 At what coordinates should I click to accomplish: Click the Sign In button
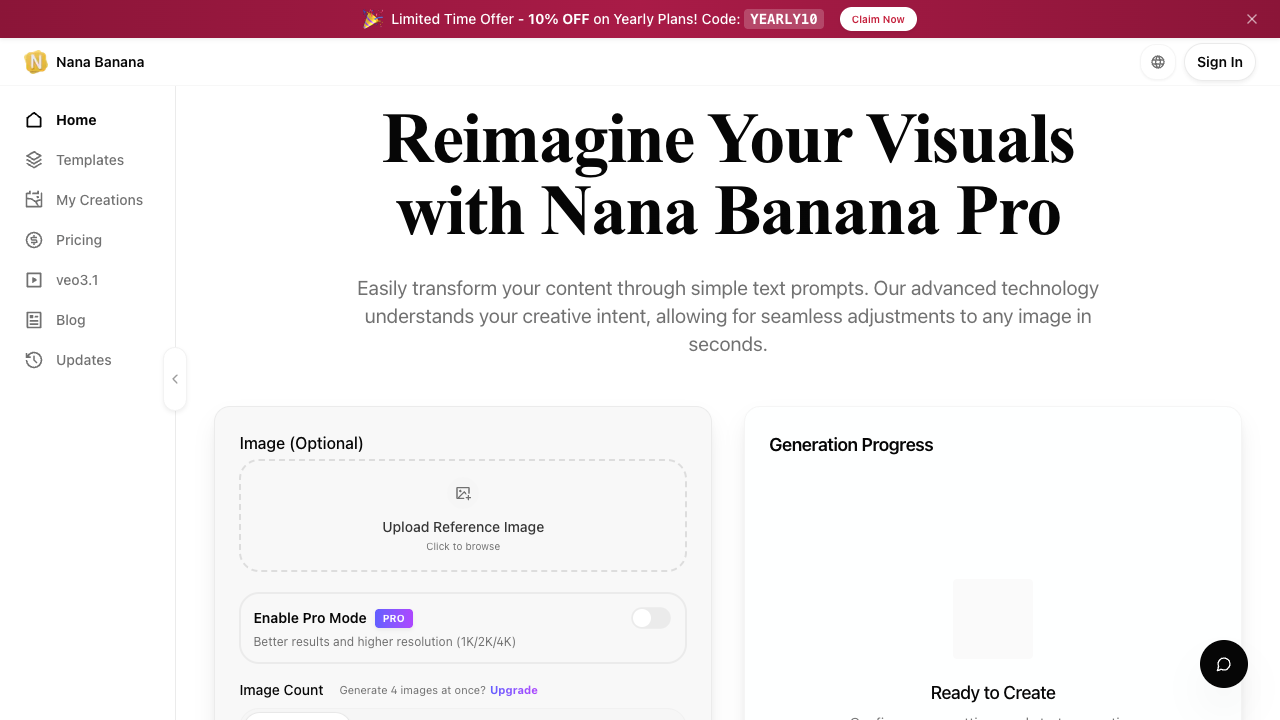(x=1219, y=62)
